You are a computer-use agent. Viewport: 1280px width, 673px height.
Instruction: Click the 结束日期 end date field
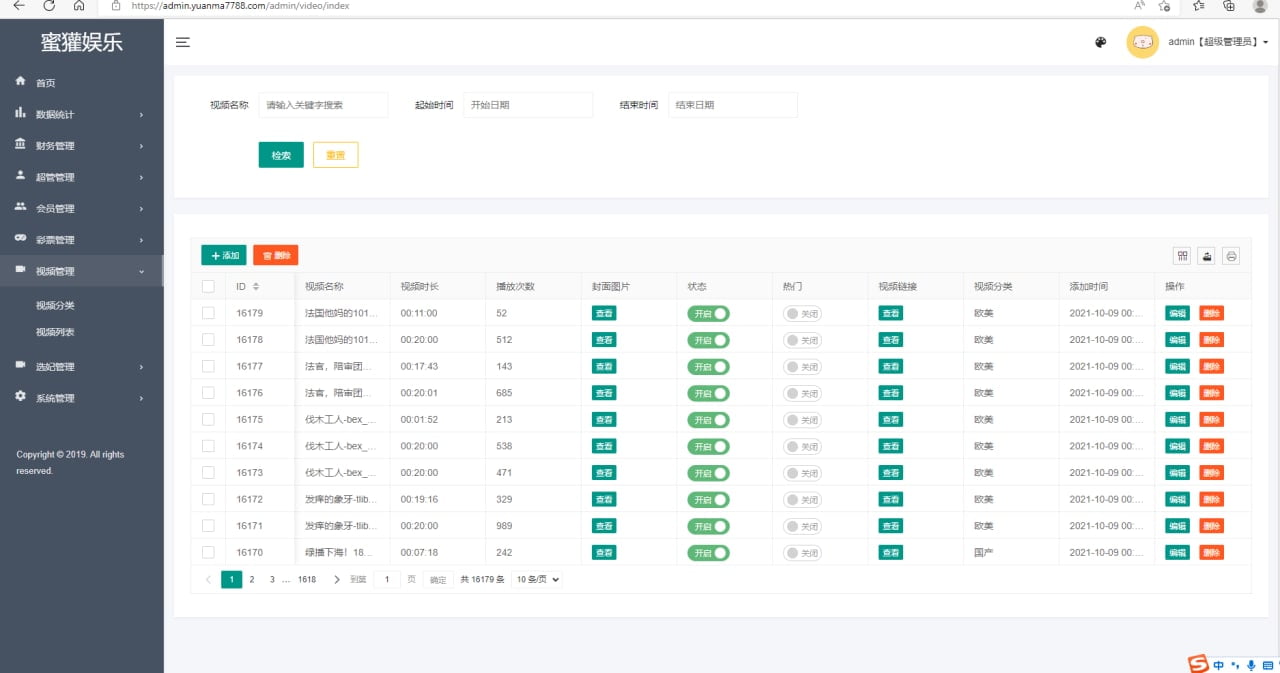pyautogui.click(x=733, y=105)
